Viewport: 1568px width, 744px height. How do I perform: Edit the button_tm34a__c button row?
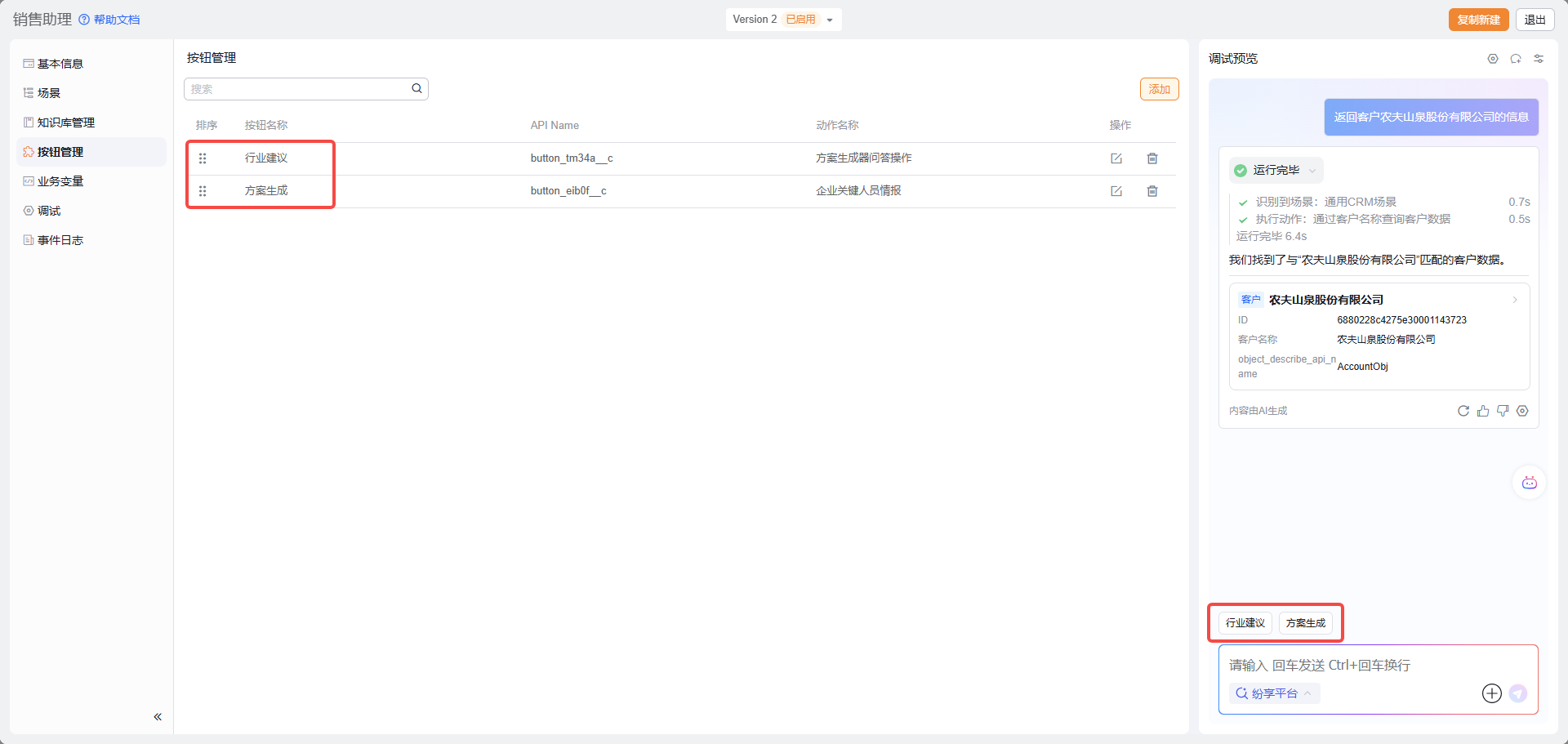1116,158
